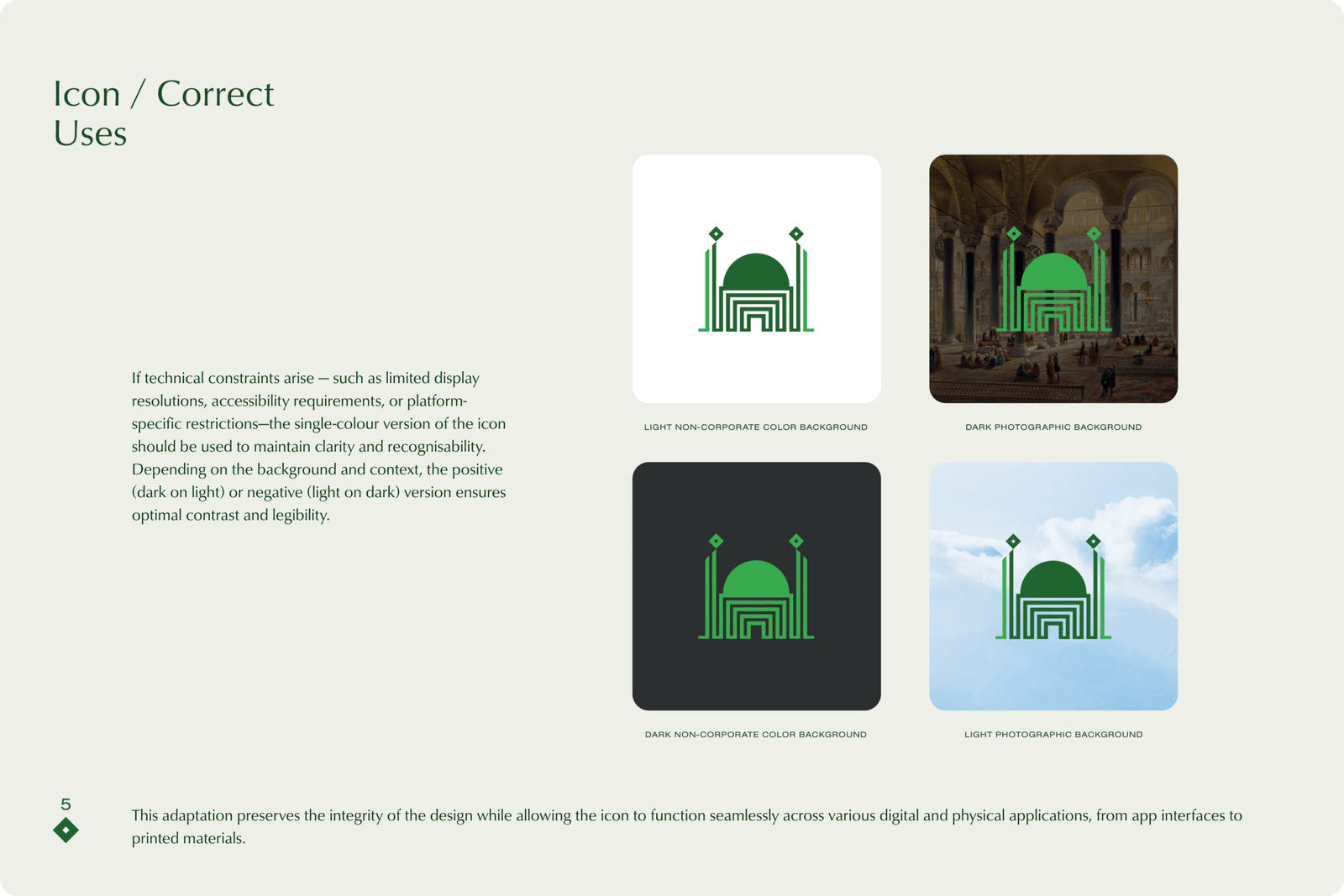The width and height of the screenshot is (1344, 896).
Task: Click the left minaret of the dark-tile icon
Action: coord(715,588)
